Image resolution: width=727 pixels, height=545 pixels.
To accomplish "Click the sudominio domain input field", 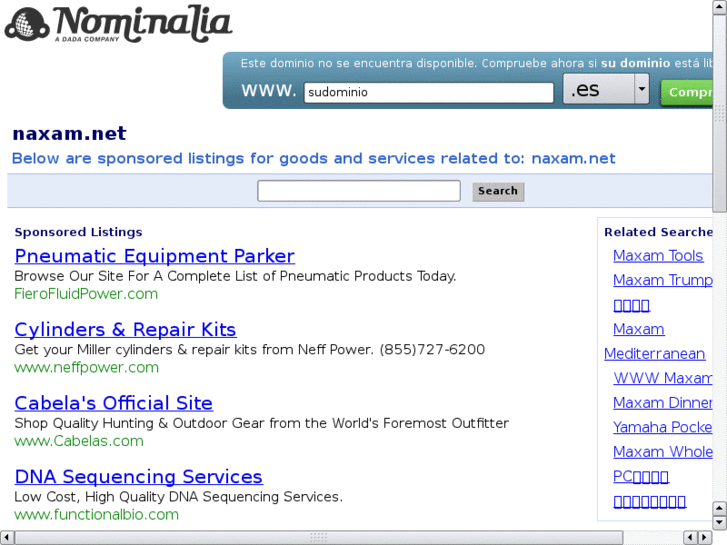I will point(429,92).
